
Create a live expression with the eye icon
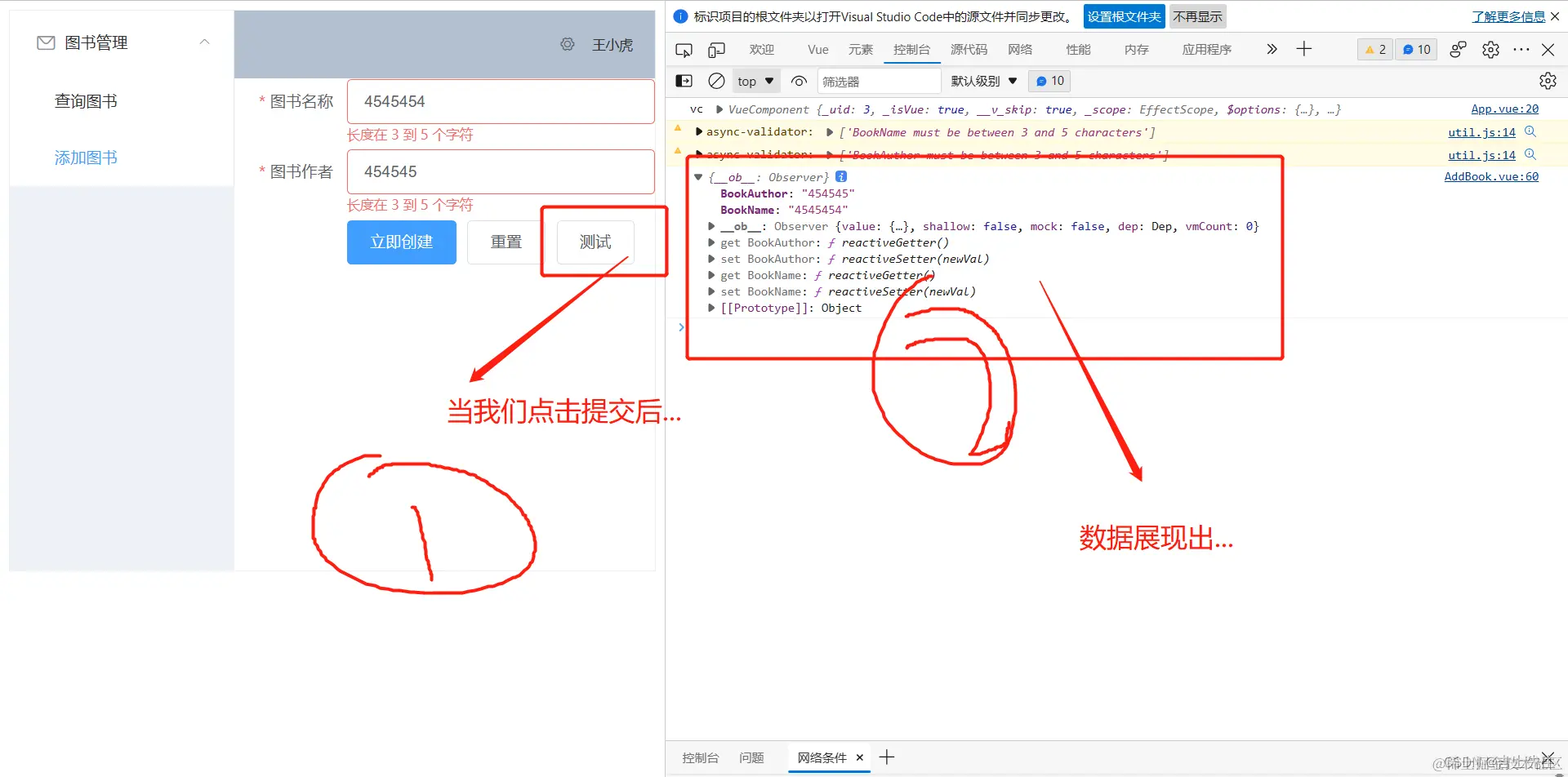coord(798,81)
